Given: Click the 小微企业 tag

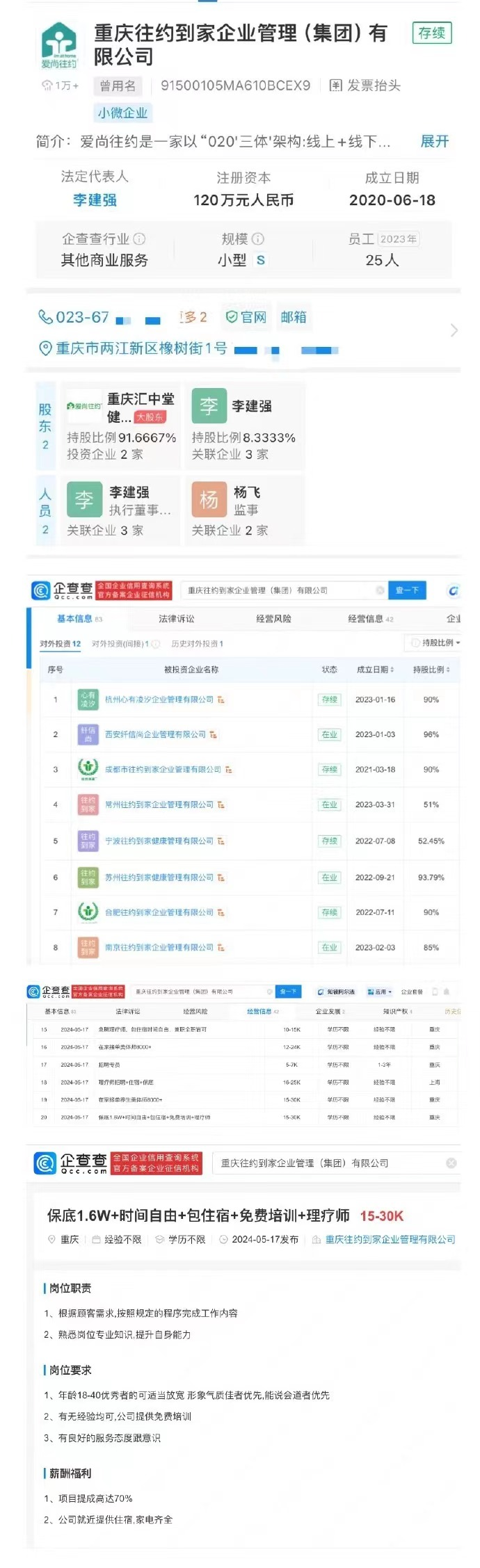Looking at the screenshot, I should 122,113.
